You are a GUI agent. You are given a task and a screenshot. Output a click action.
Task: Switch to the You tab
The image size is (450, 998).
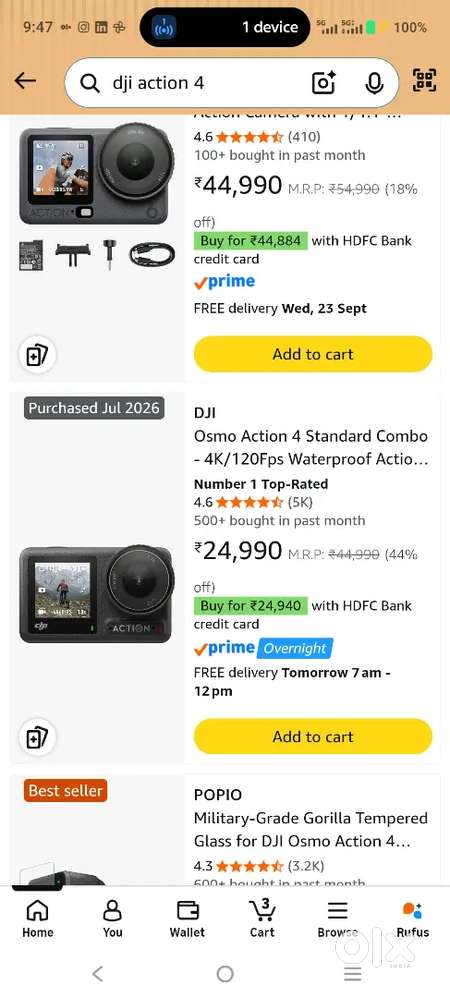pos(112,918)
